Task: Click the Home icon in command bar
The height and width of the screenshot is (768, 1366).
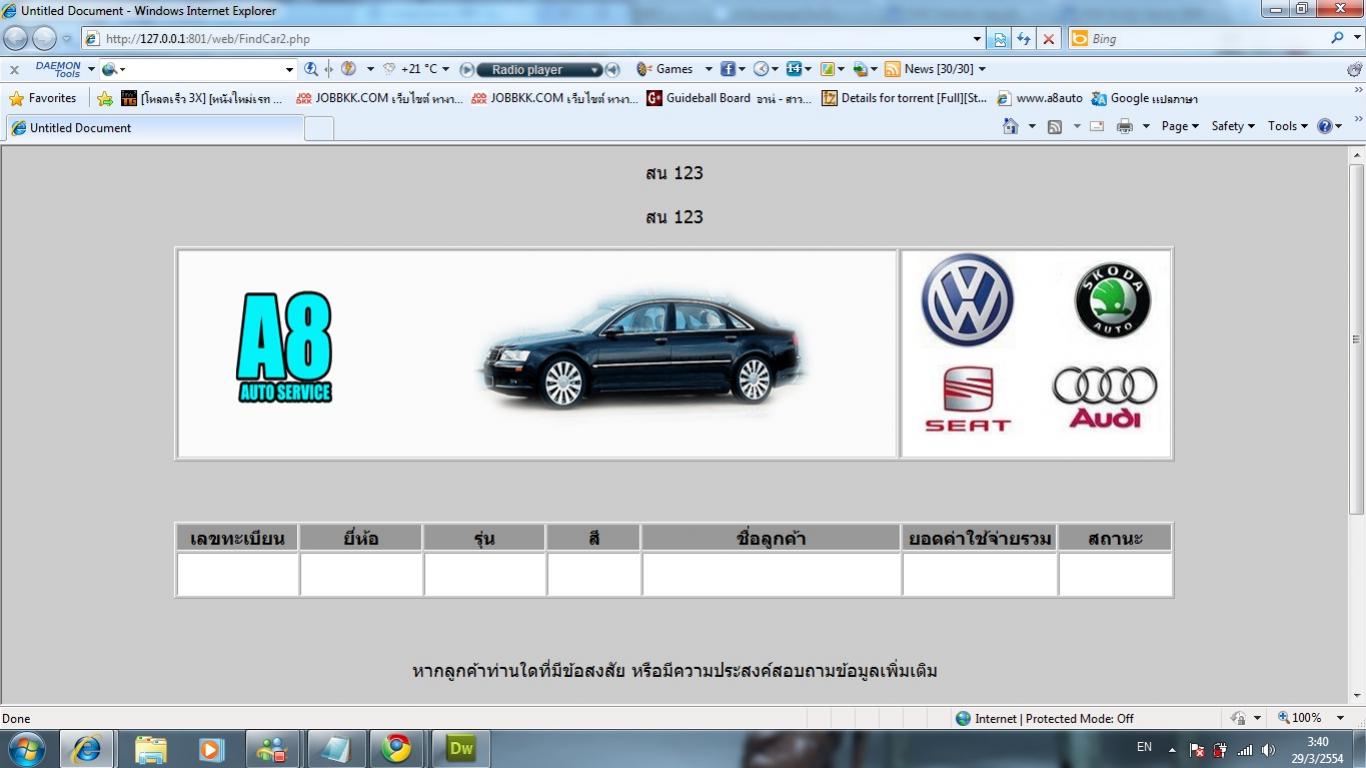Action: point(1011,126)
